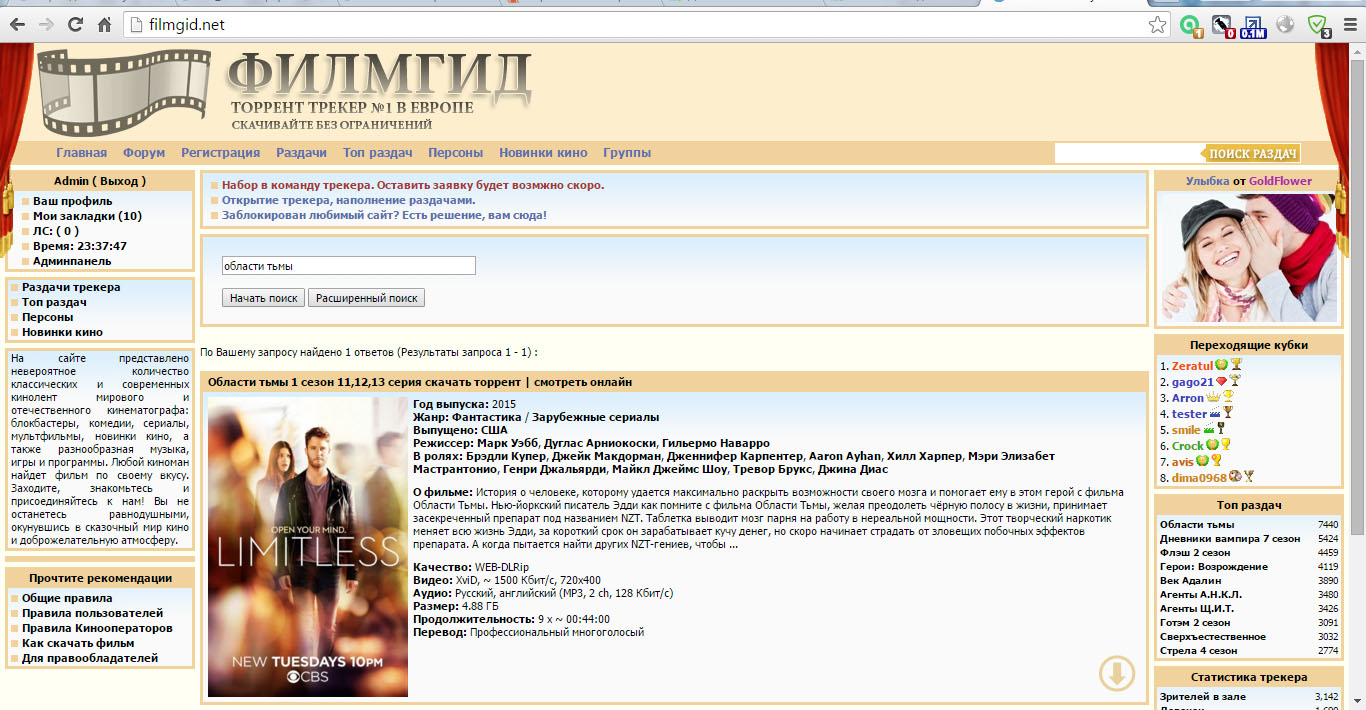The height and width of the screenshot is (710, 1366).
Task: Open Раздачи трекера sidebar link
Action: click(x=71, y=287)
